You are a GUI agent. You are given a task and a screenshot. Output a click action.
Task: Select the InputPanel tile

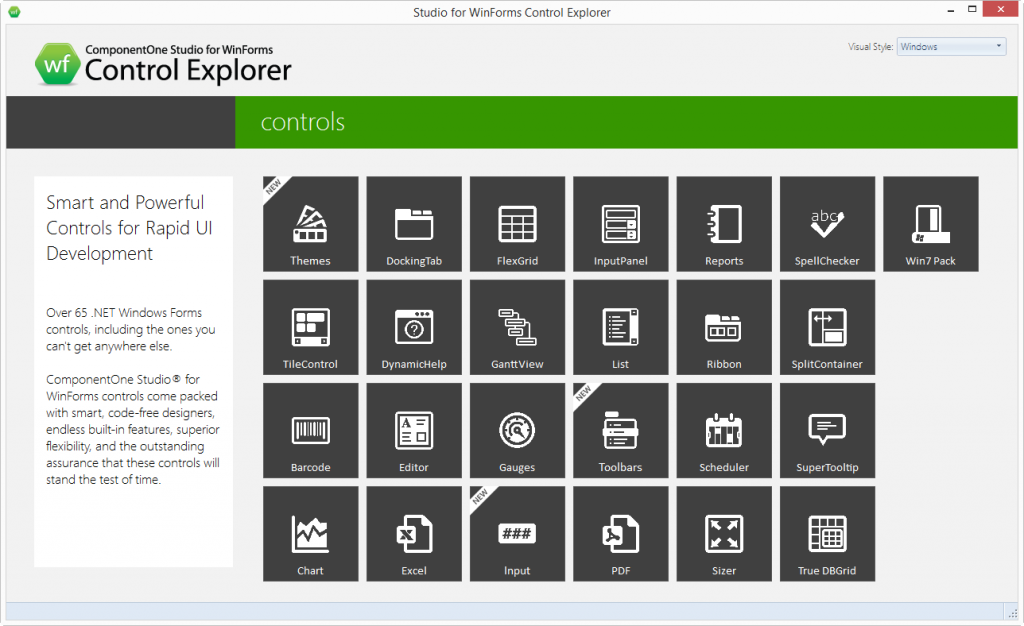(620, 224)
